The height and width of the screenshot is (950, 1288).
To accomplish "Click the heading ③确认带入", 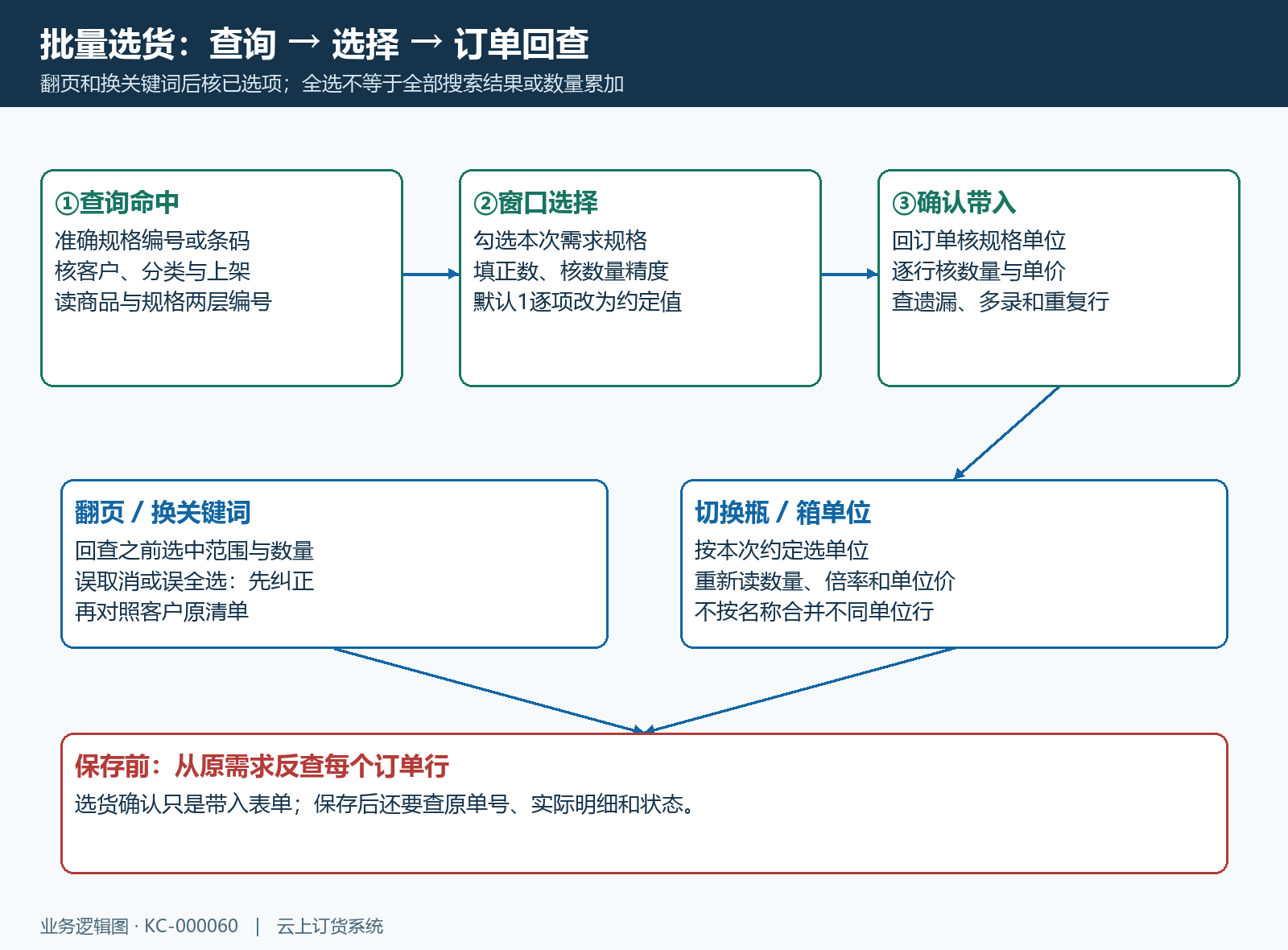I will [954, 203].
